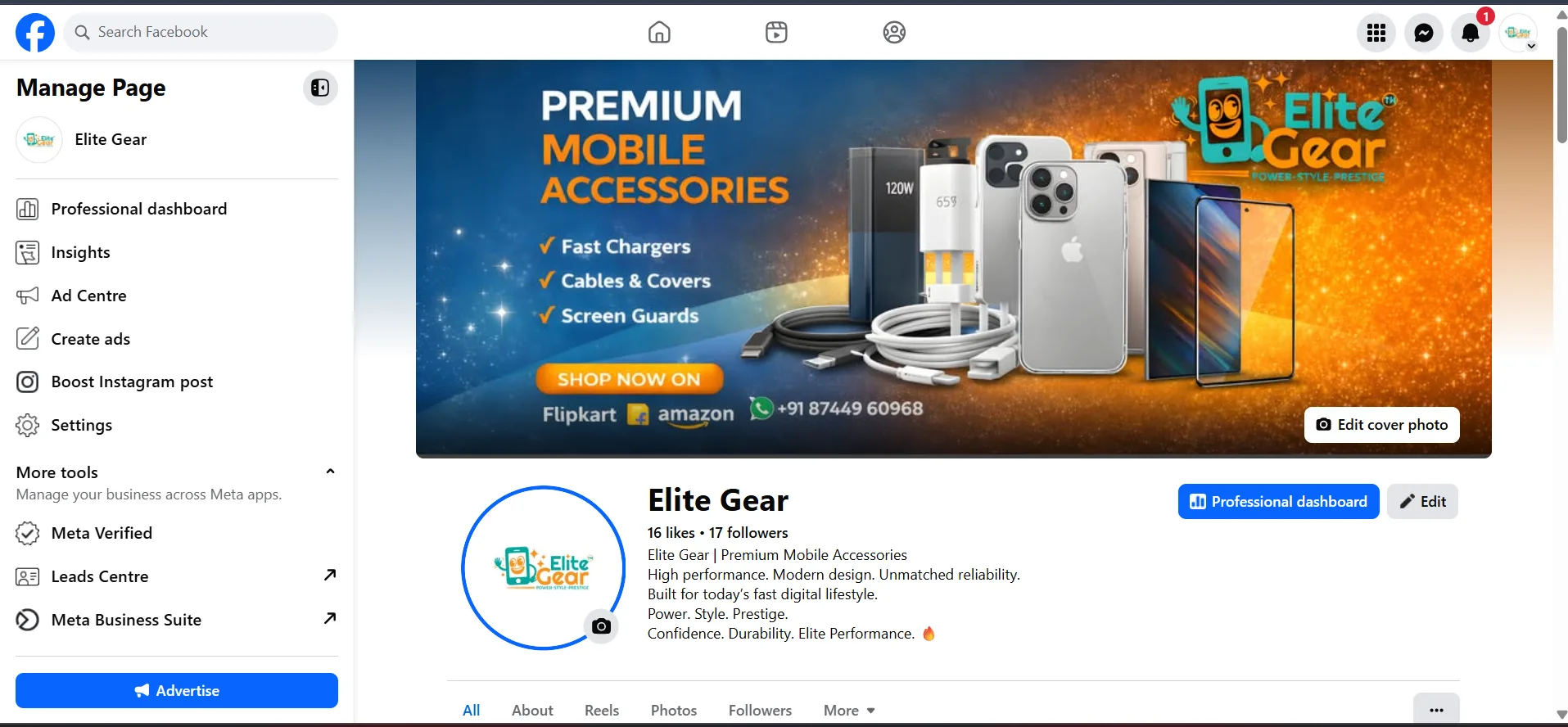Switch to the About tab

pyautogui.click(x=532, y=710)
